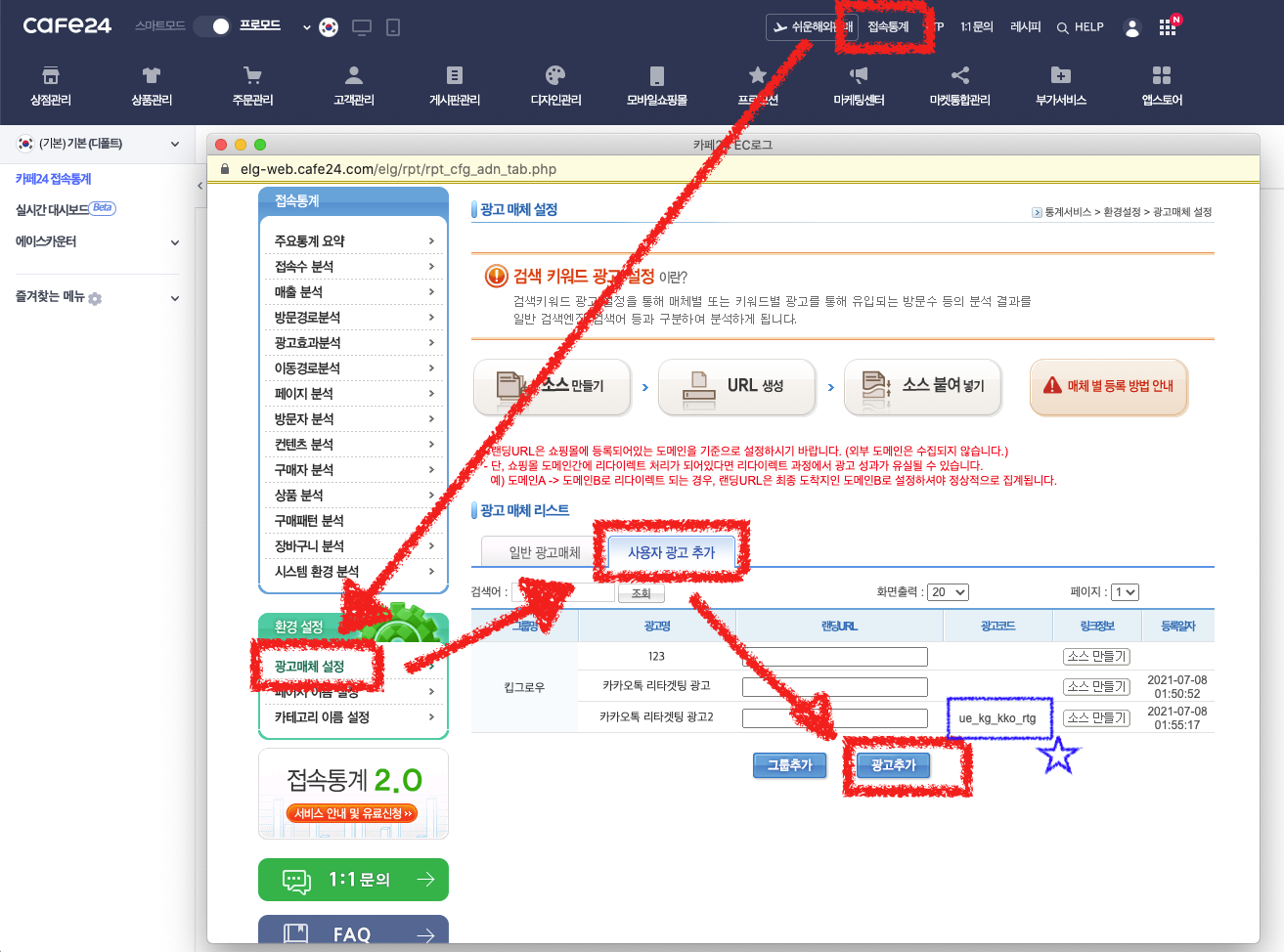
Task: Expand 즐겨찾는 메뉴 favorites section
Action: click(x=175, y=298)
